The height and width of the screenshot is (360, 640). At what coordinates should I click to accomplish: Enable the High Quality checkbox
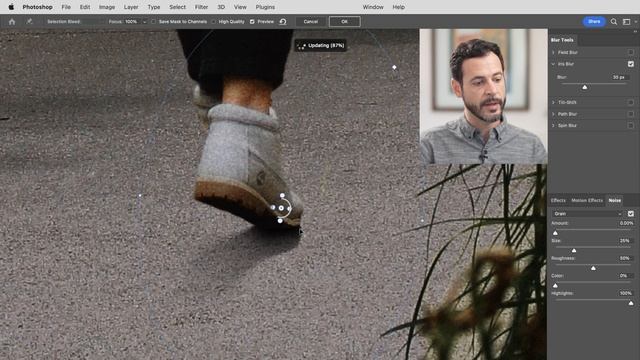(x=213, y=22)
